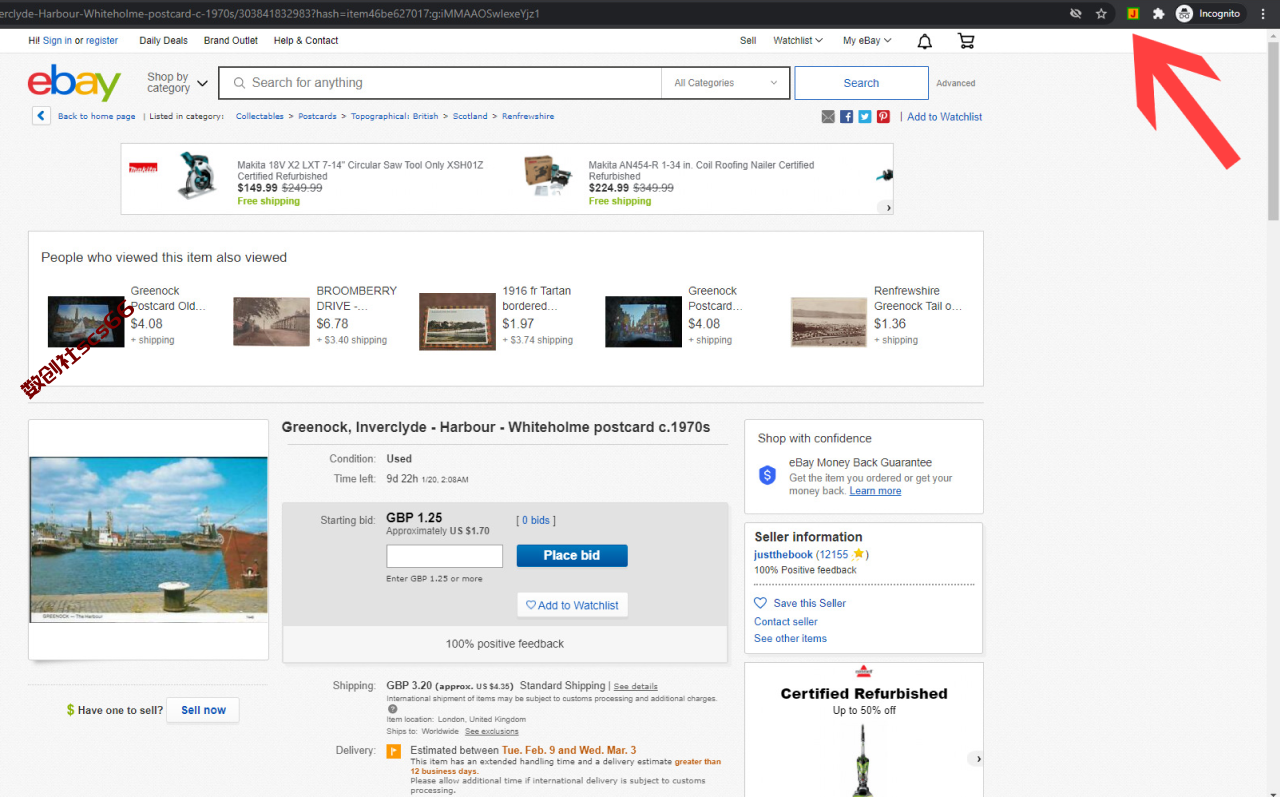Click Save this Seller heart icon

tap(761, 603)
